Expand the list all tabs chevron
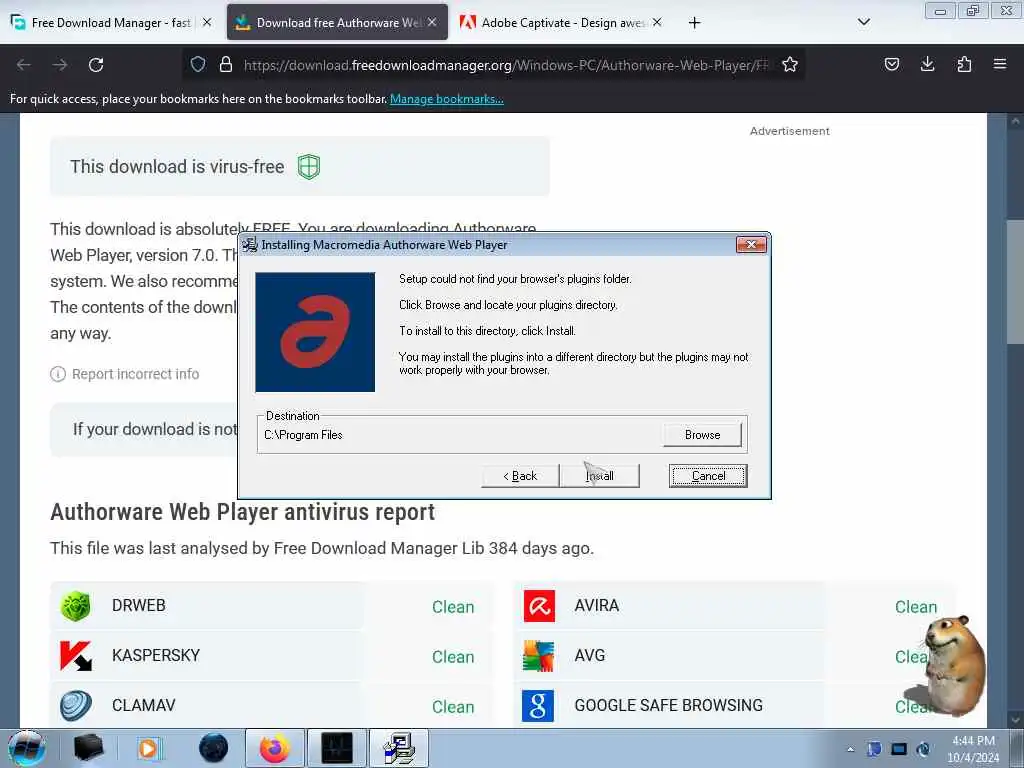Viewport: 1024px width, 768px height. (x=863, y=22)
